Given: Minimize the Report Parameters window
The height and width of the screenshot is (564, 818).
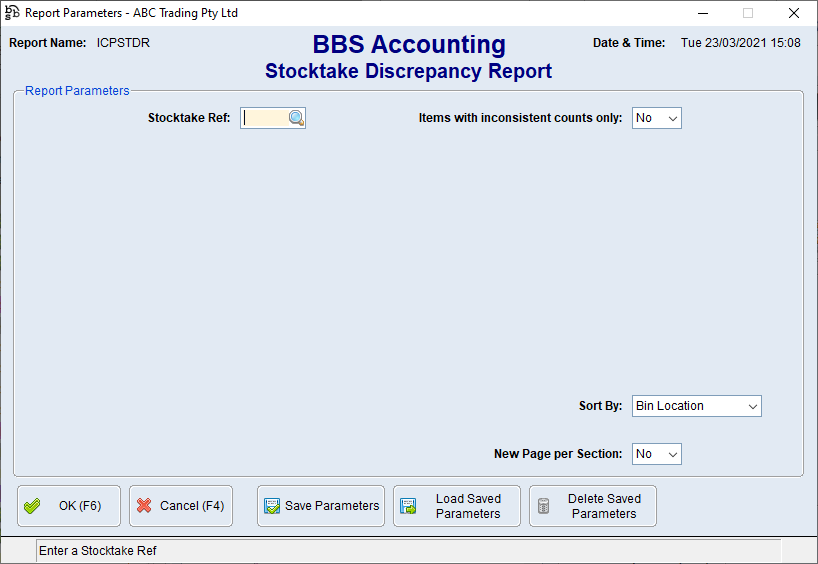Looking at the screenshot, I should [x=703, y=13].
